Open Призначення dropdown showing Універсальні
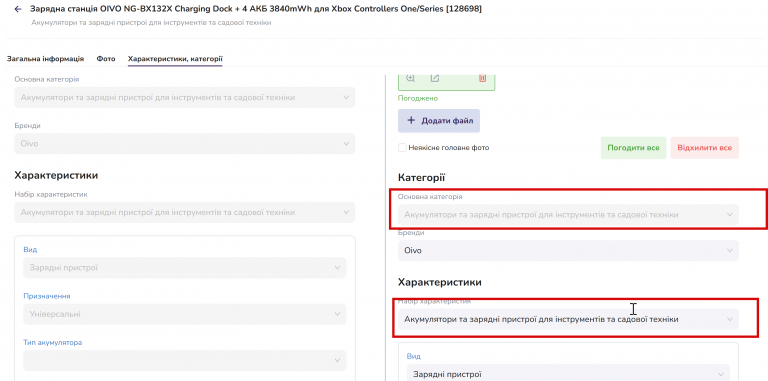Screen dimensions: 768x381 (185, 314)
